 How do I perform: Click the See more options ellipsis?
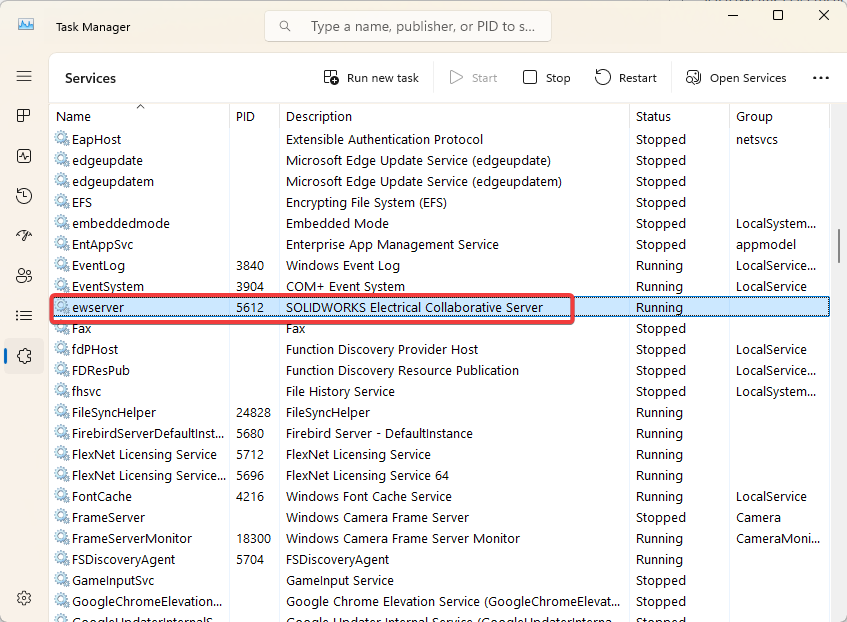pos(821,78)
